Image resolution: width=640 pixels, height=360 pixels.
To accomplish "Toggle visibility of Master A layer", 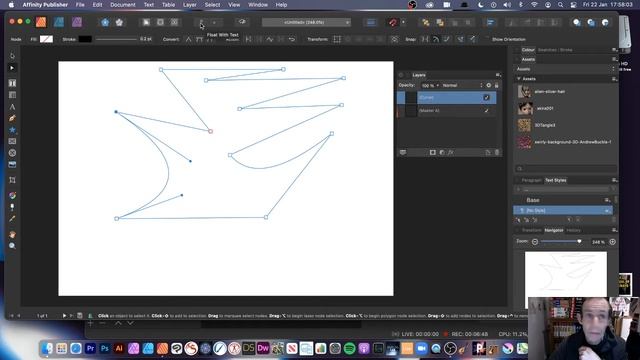I will 486,111.
